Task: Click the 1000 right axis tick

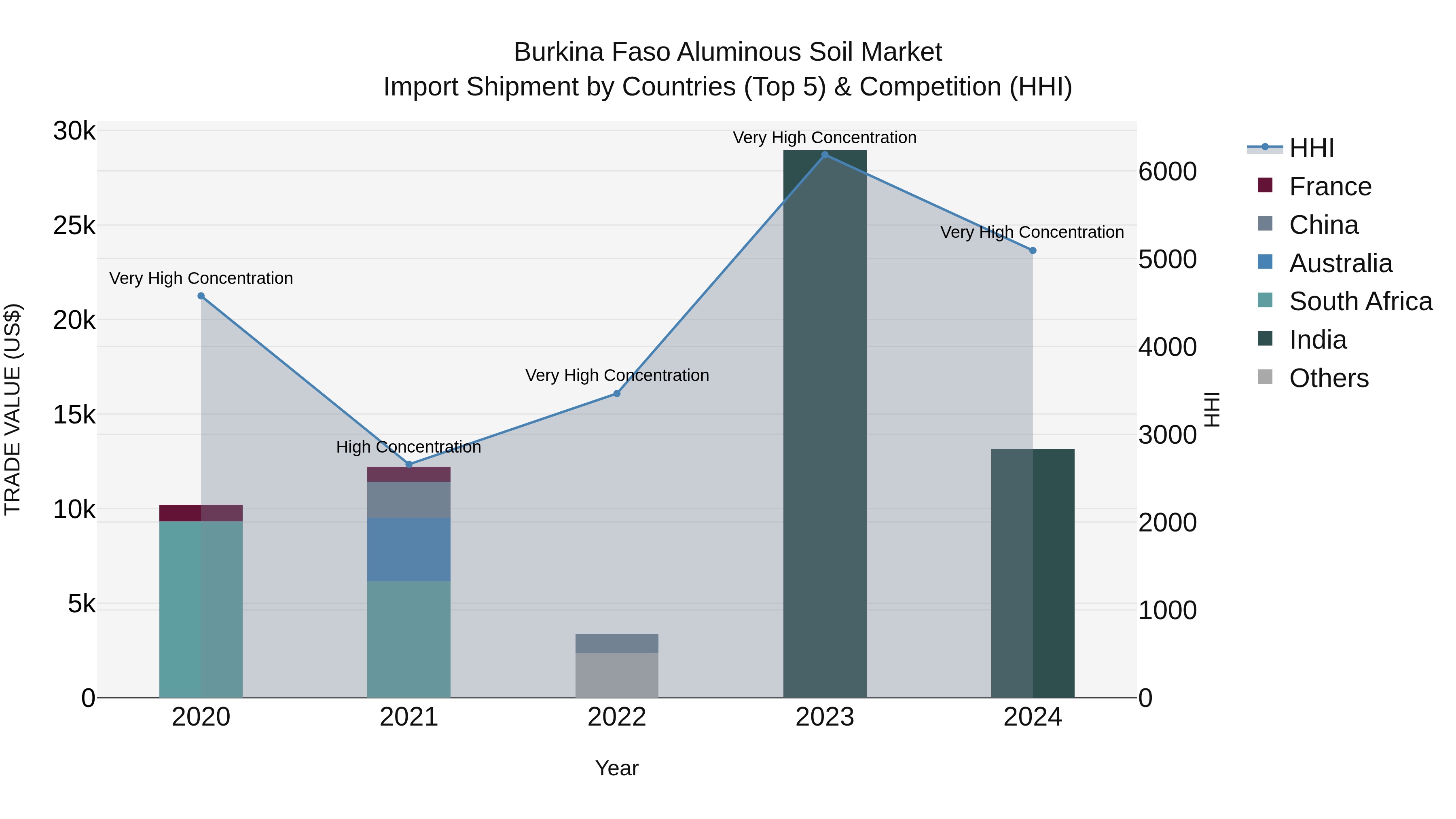Action: [x=1168, y=610]
